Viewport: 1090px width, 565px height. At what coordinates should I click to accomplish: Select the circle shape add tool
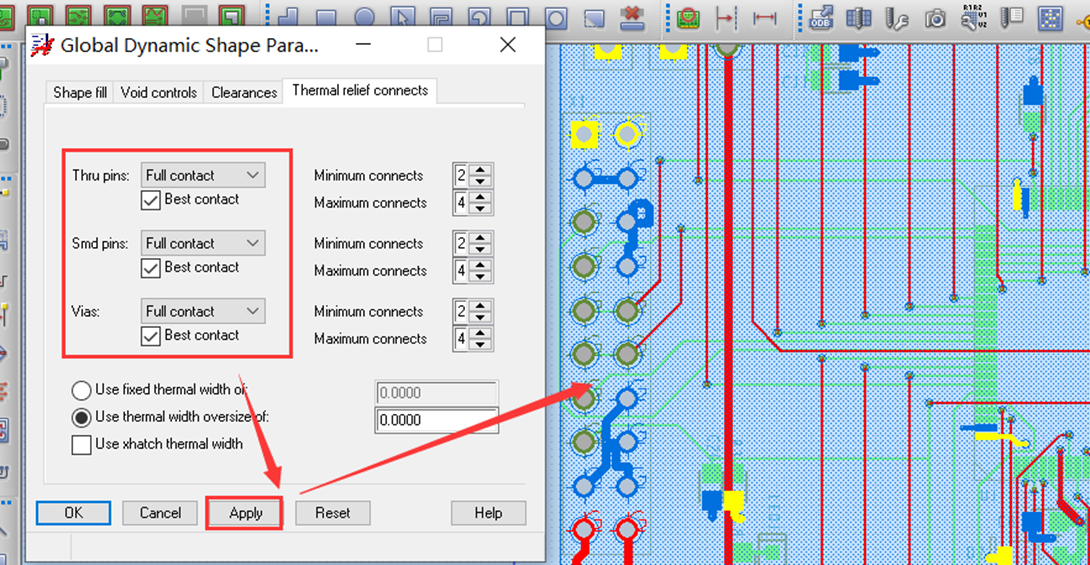coord(364,17)
